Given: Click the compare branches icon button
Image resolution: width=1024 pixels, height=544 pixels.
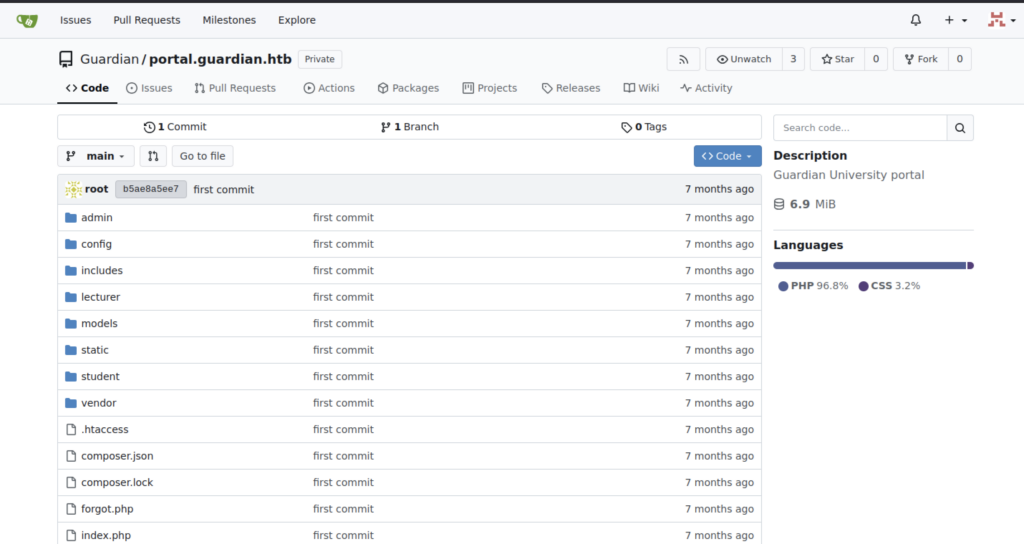Looking at the screenshot, I should [x=153, y=156].
